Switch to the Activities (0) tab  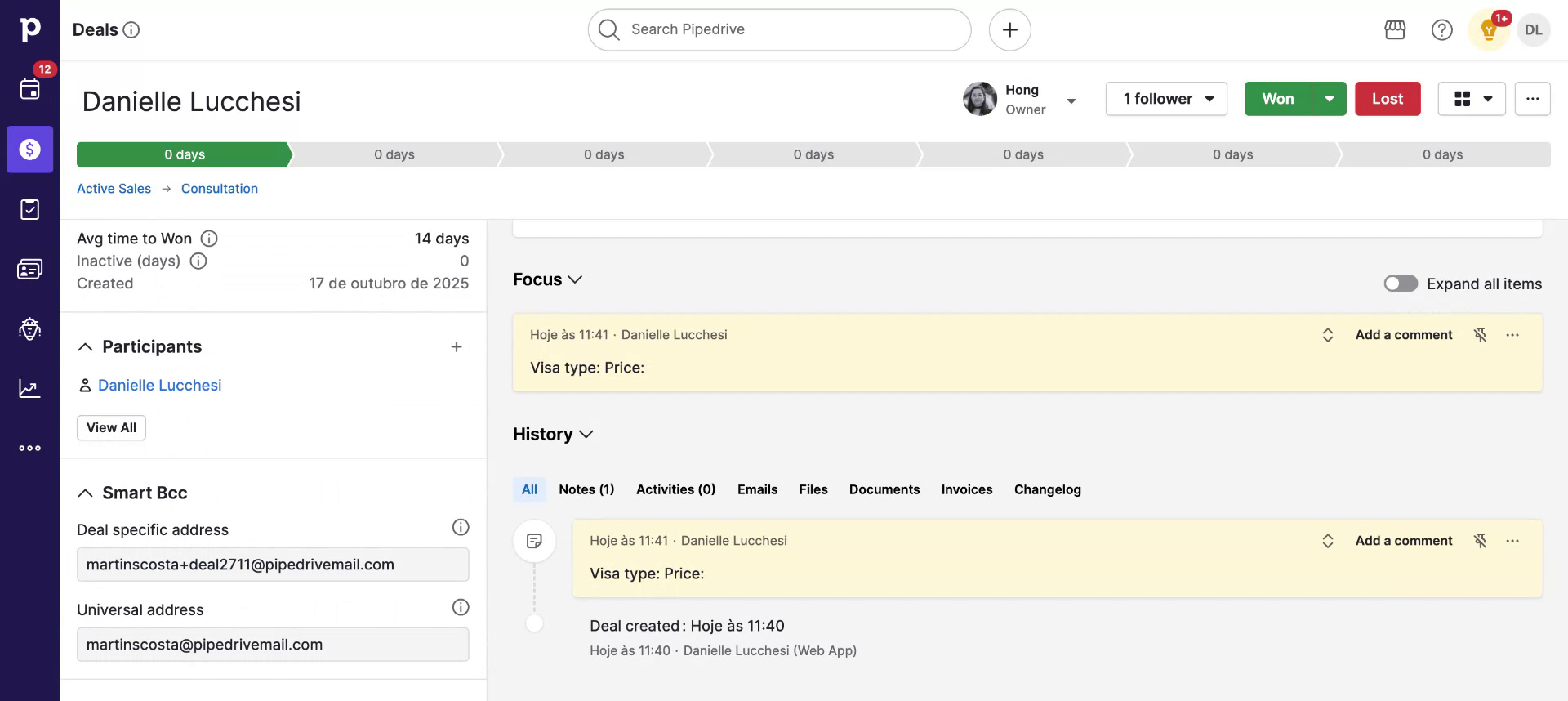675,489
